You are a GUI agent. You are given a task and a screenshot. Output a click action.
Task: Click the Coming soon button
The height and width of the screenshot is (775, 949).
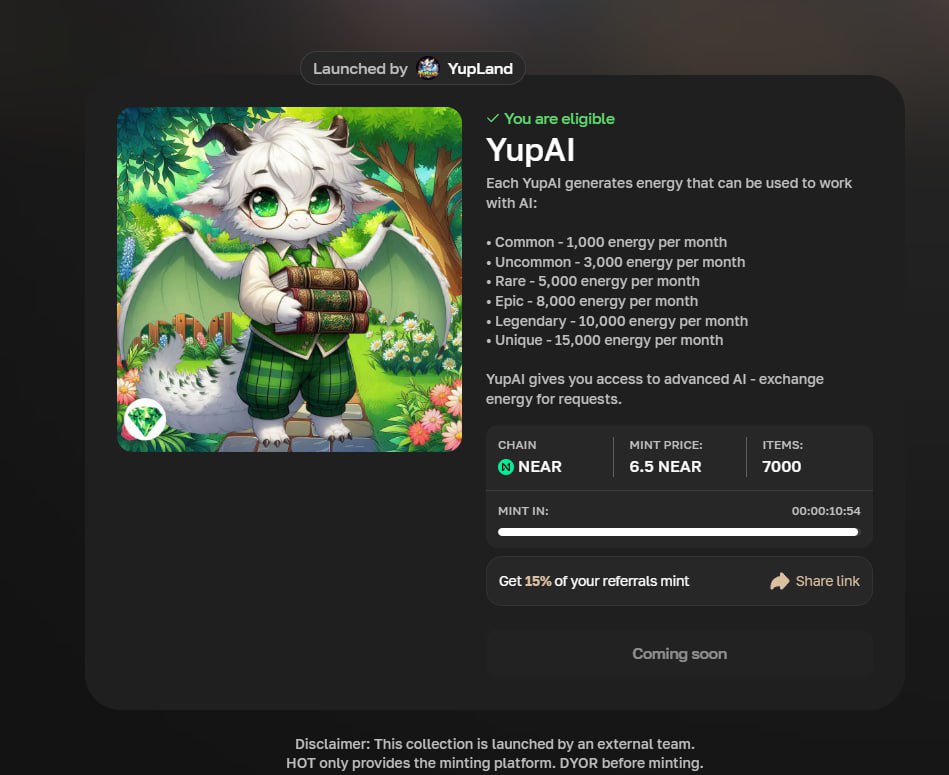tap(679, 654)
